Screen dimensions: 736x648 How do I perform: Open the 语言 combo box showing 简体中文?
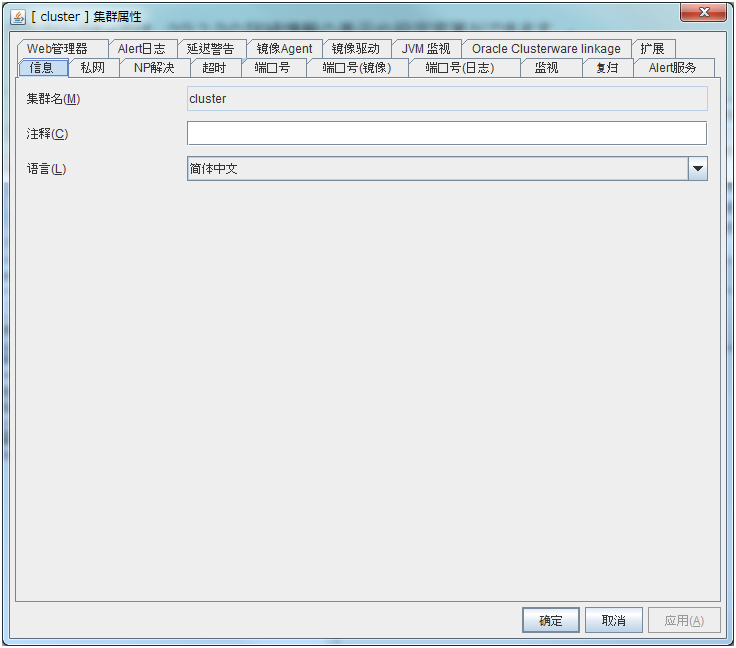[x=447, y=168]
